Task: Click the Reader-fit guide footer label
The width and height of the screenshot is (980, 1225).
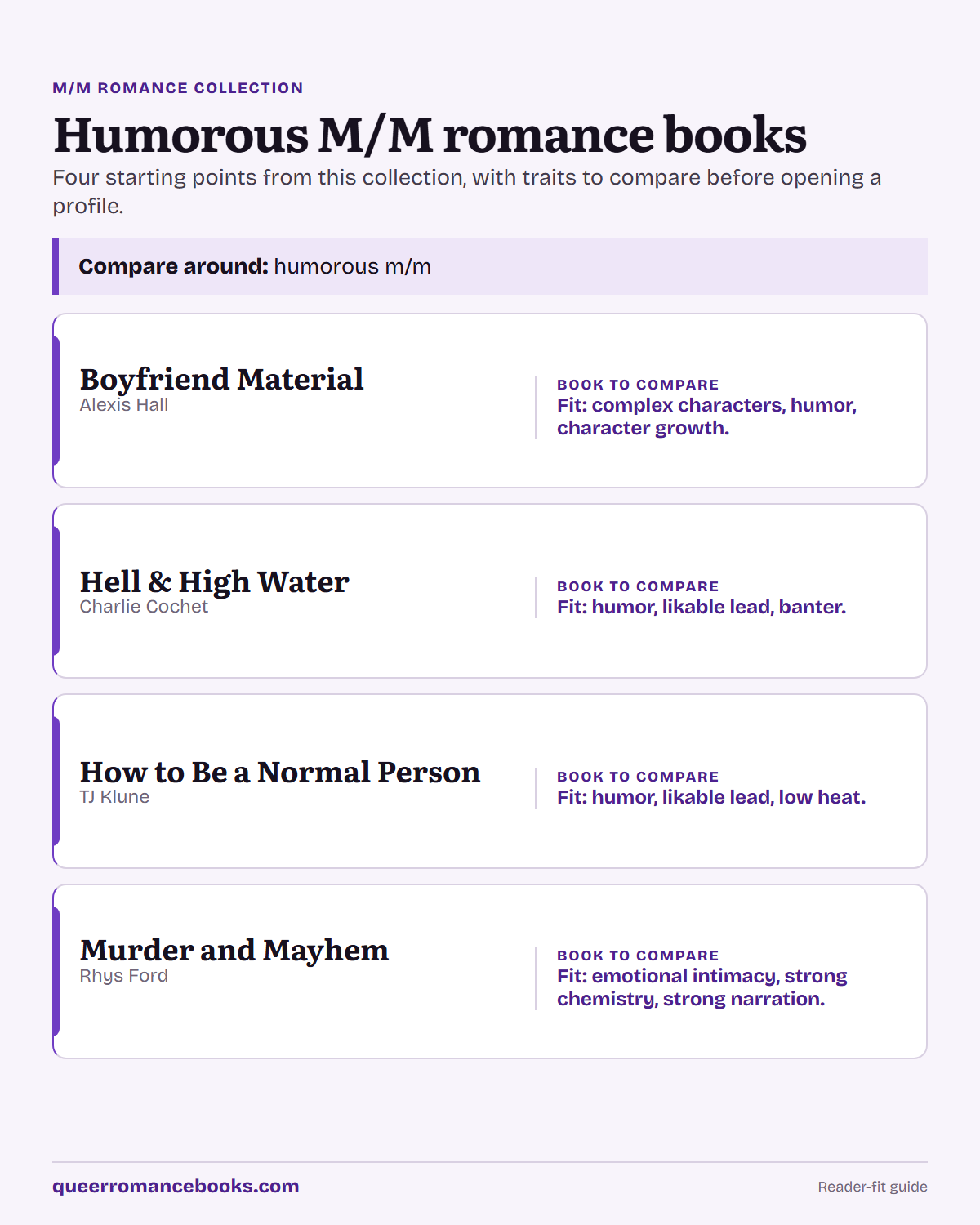Action: point(872,1187)
